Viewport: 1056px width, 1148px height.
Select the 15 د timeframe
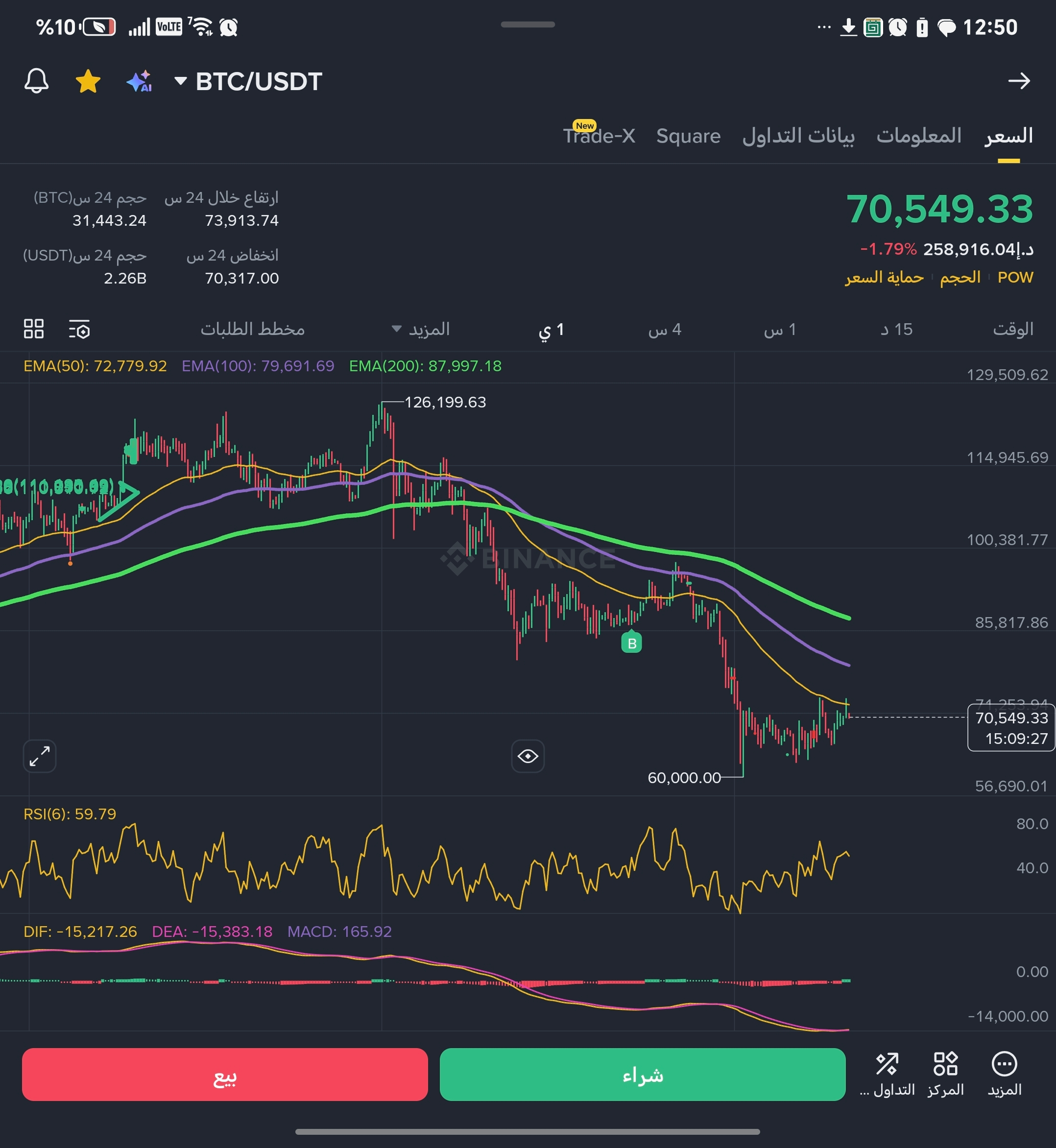click(x=896, y=329)
